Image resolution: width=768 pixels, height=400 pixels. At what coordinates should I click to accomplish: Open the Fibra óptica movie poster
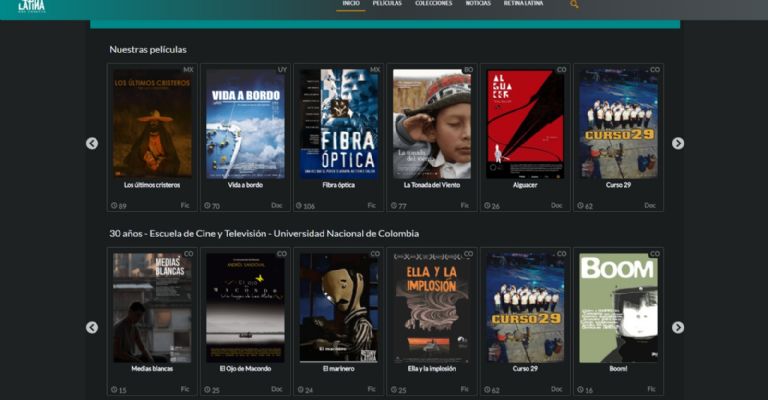[338, 123]
